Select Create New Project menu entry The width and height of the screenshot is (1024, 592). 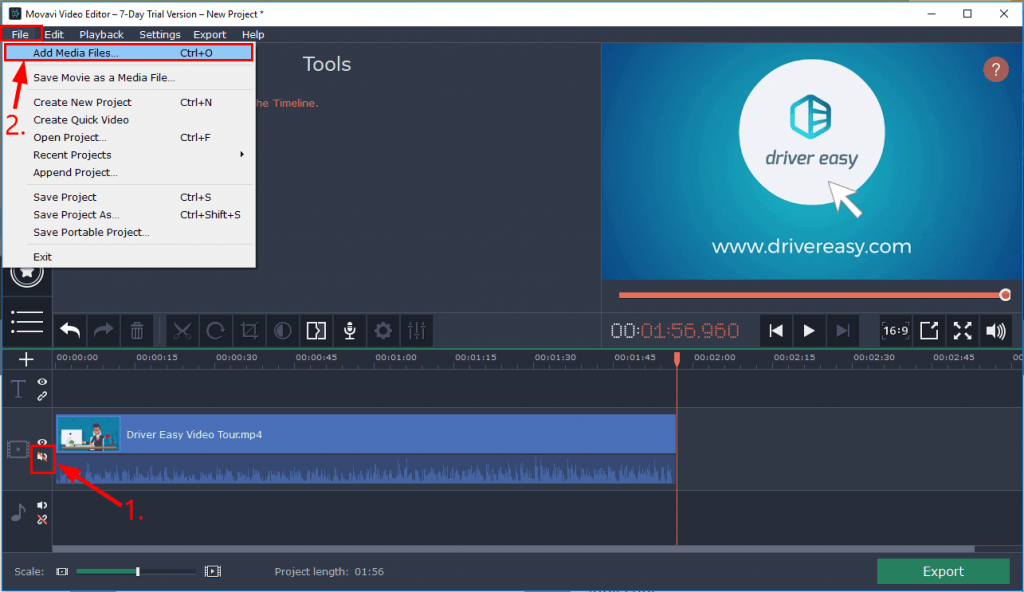pos(129,103)
